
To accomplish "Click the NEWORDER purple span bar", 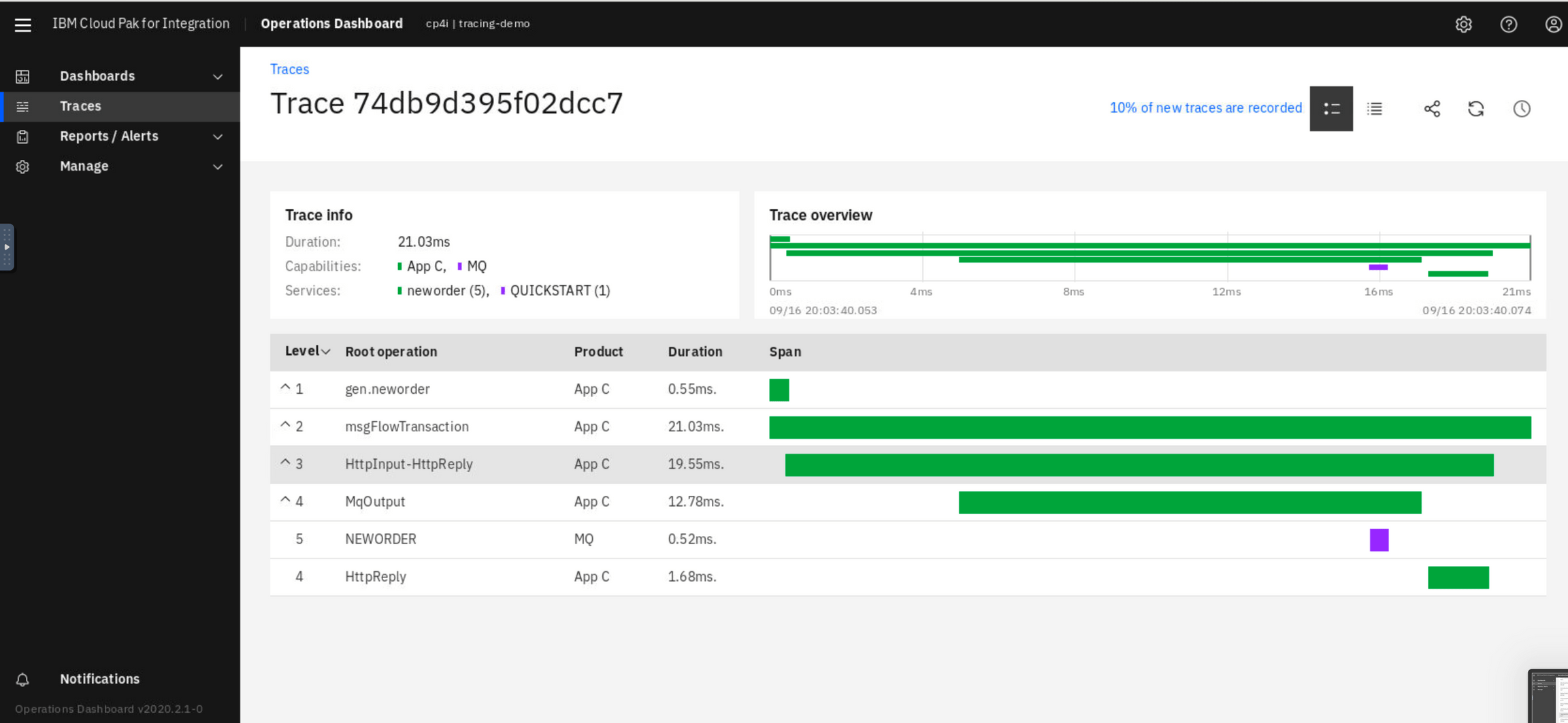I will [1379, 540].
